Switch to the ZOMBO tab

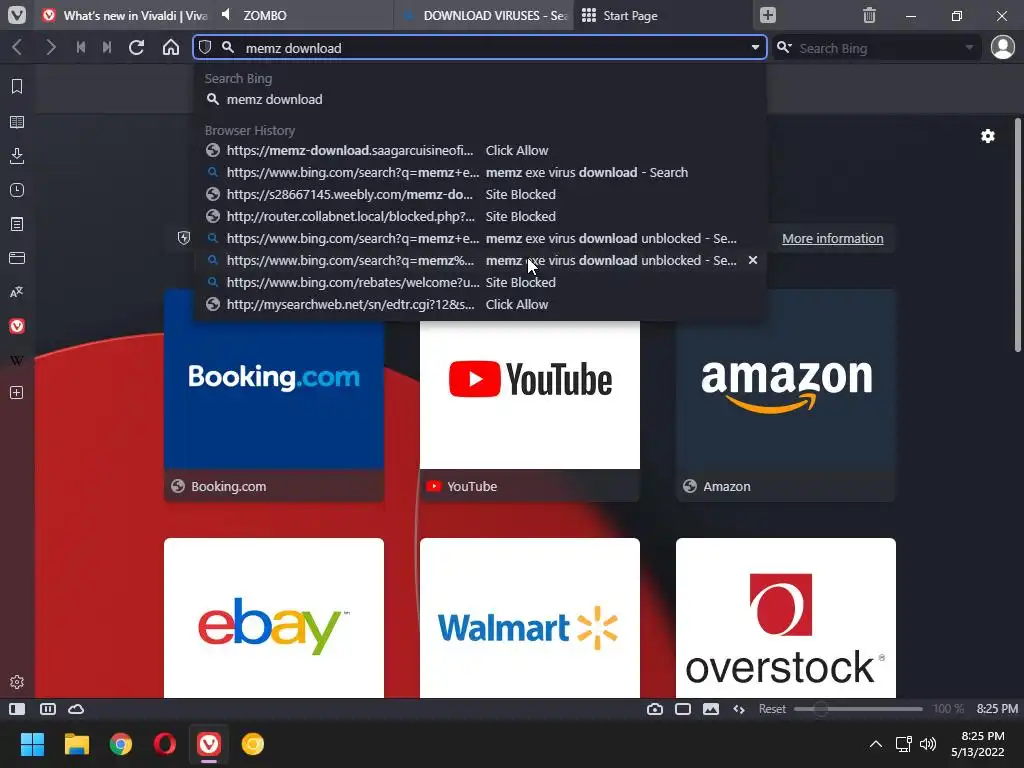(x=304, y=15)
